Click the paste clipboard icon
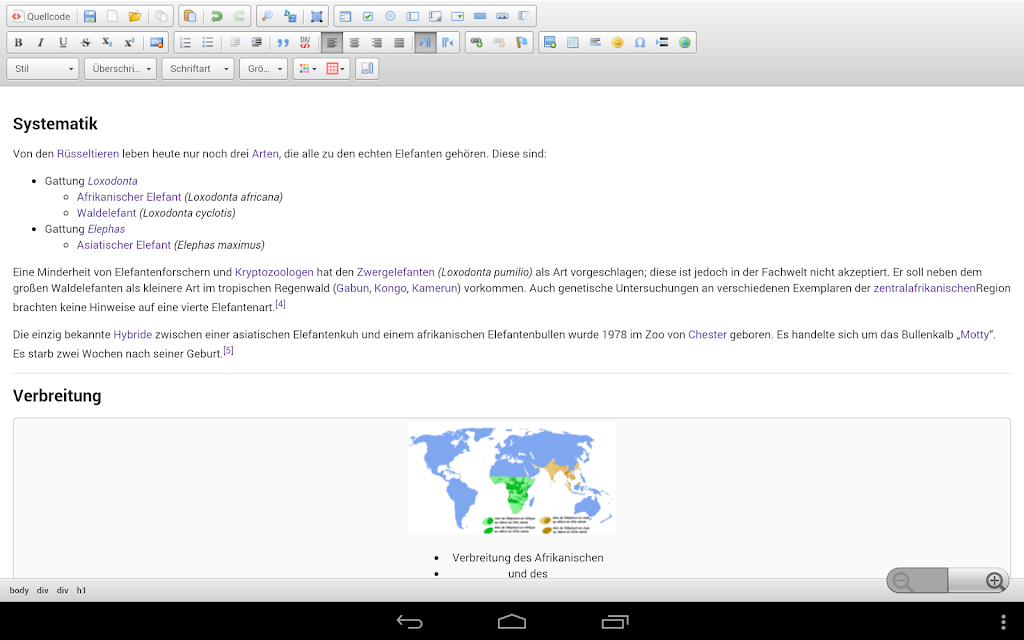This screenshot has height=640, width=1024. pos(189,16)
